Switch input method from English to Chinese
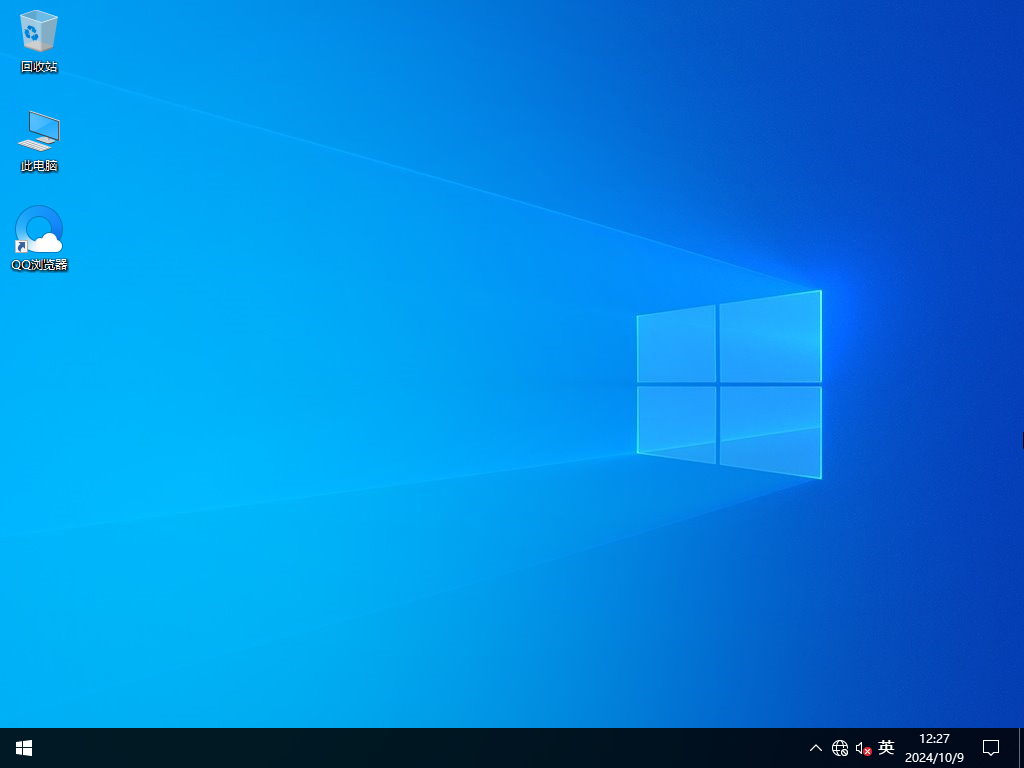The height and width of the screenshot is (768, 1024). click(x=885, y=747)
